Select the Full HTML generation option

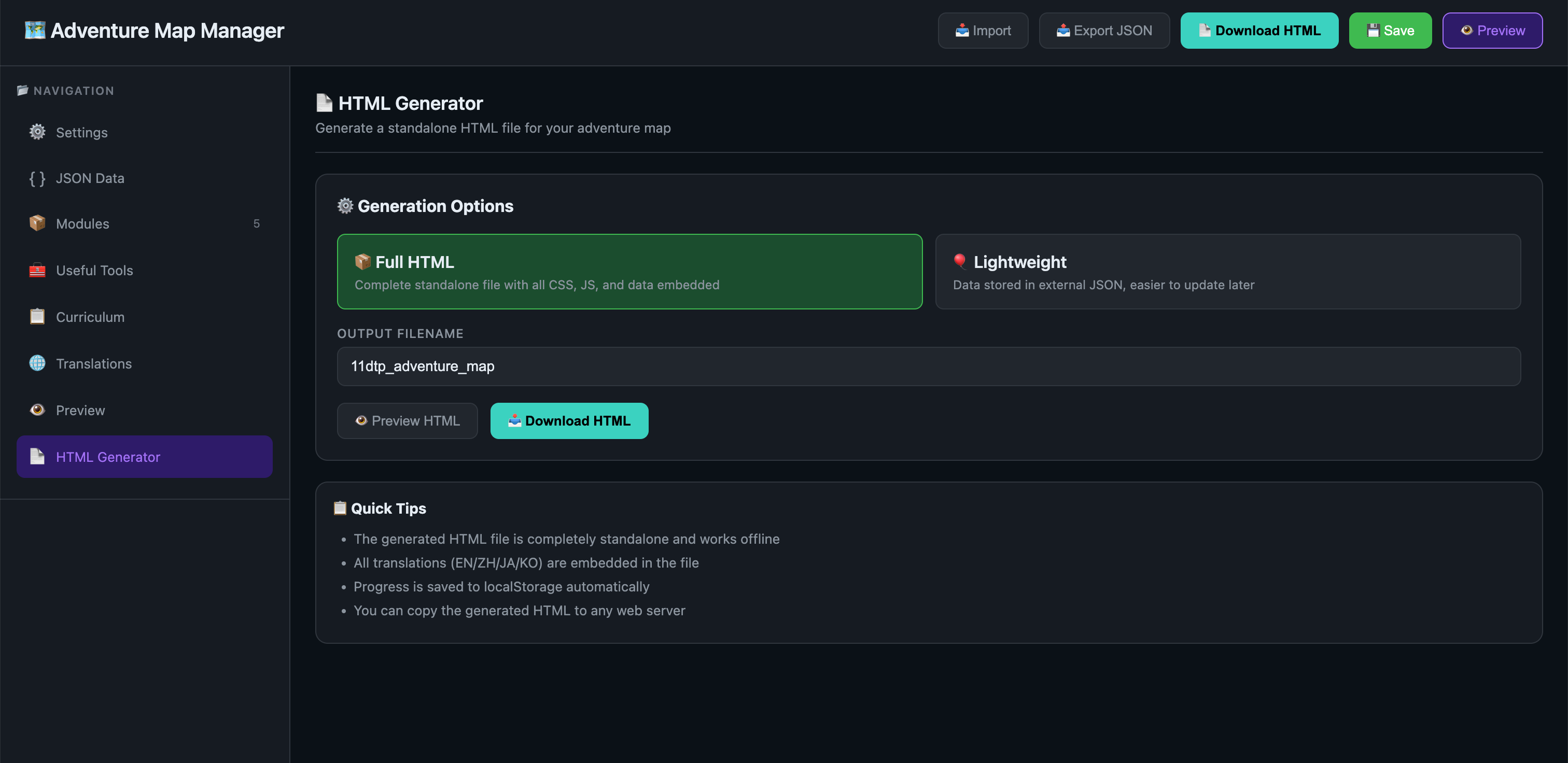(x=630, y=272)
